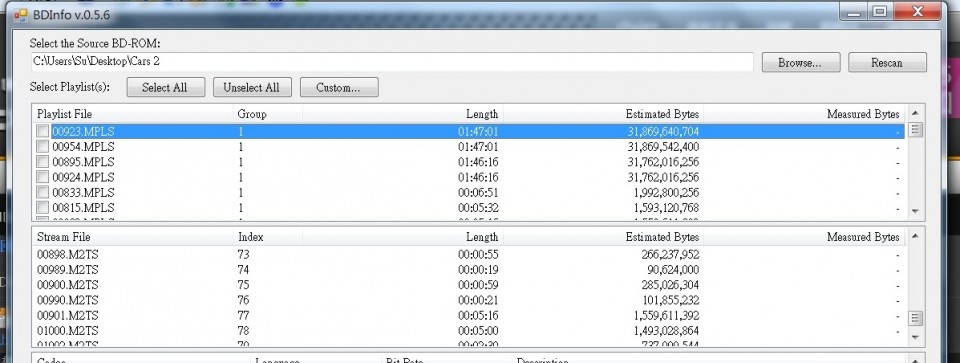Click the stream list scrollbar thumb
The height and width of the screenshot is (363, 960).
pos(915,318)
